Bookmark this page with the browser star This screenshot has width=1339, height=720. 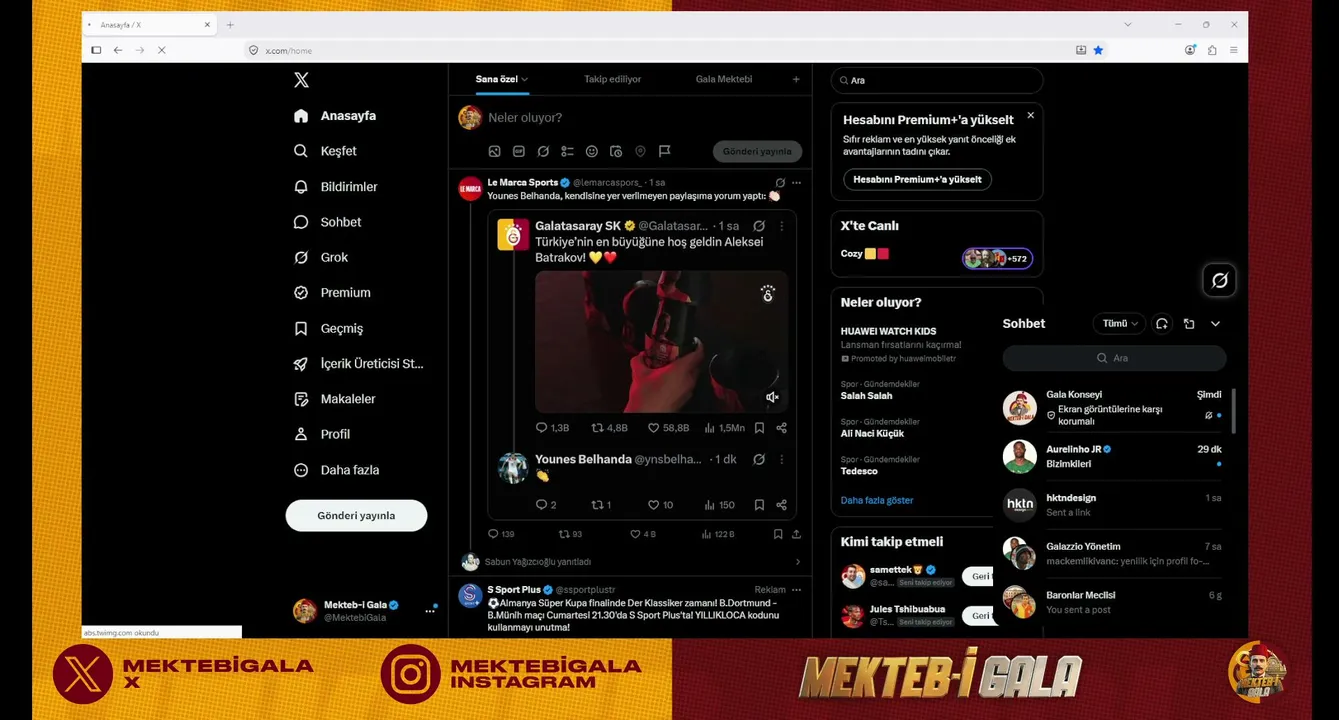coord(1098,50)
